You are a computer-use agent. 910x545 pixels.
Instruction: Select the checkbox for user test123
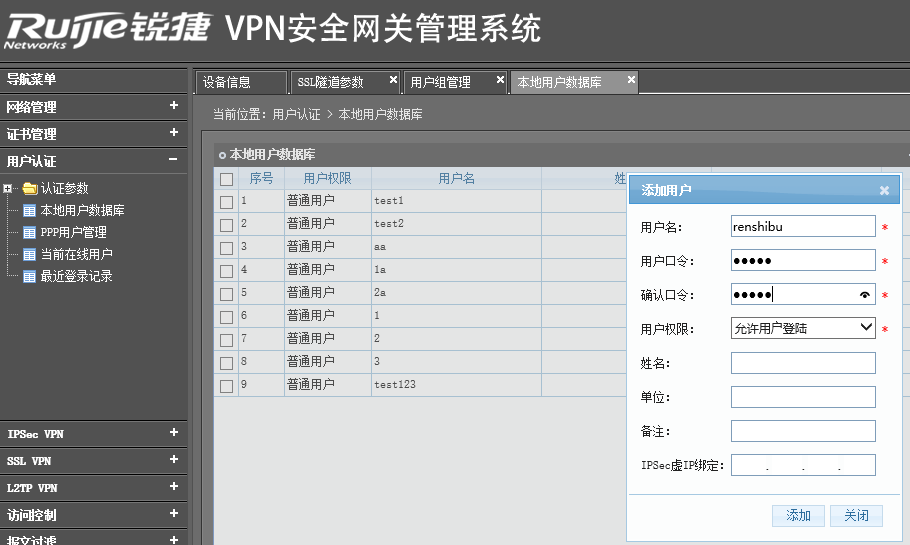(226, 386)
